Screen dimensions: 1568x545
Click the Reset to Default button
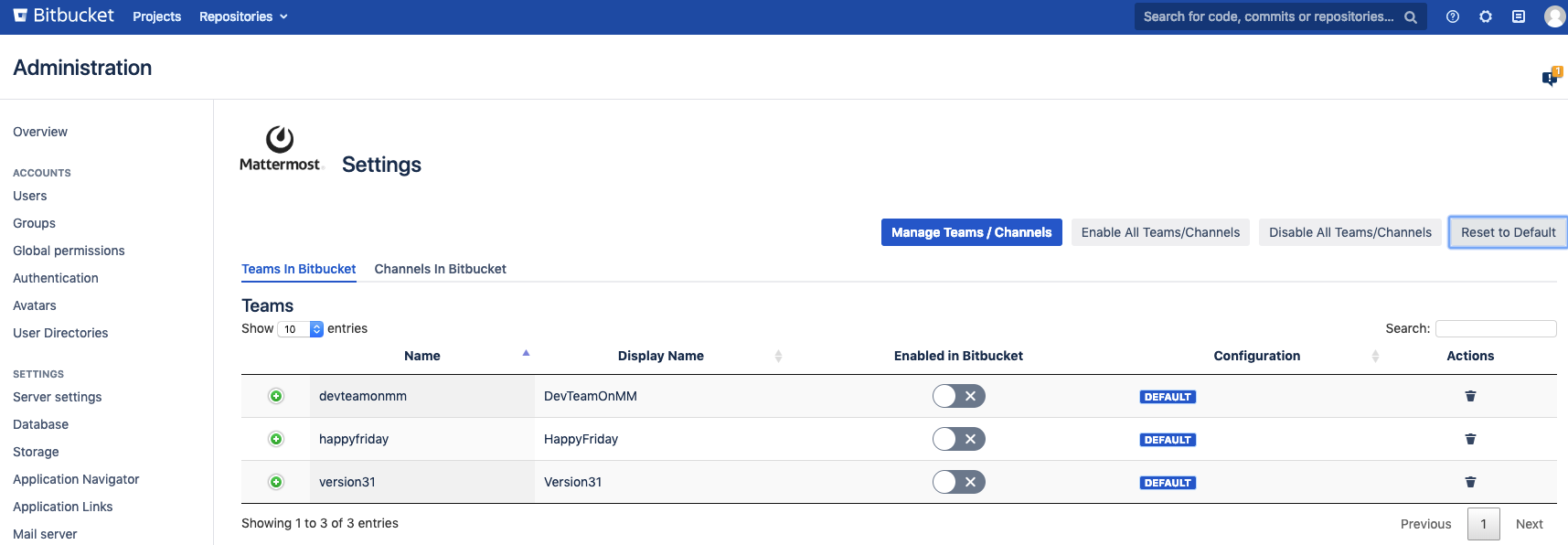click(x=1508, y=232)
